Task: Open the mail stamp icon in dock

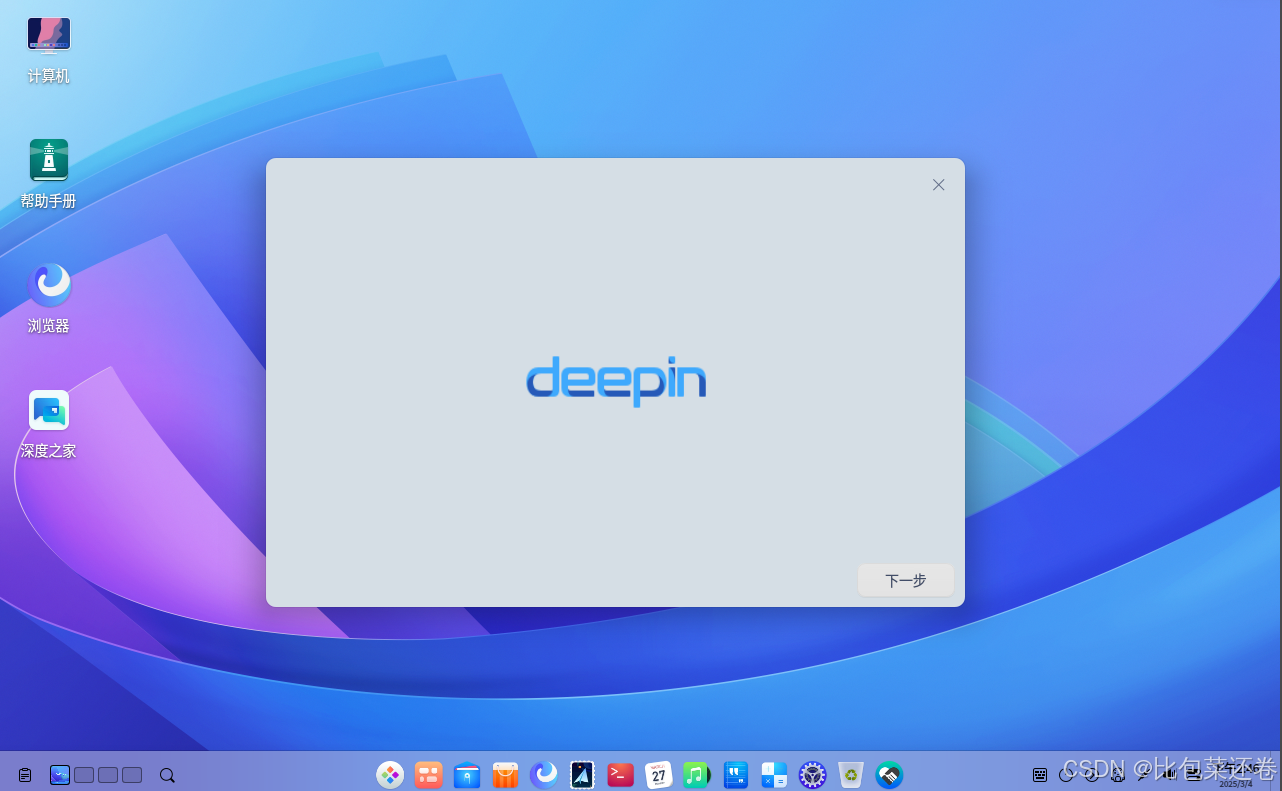Action: click(x=582, y=774)
